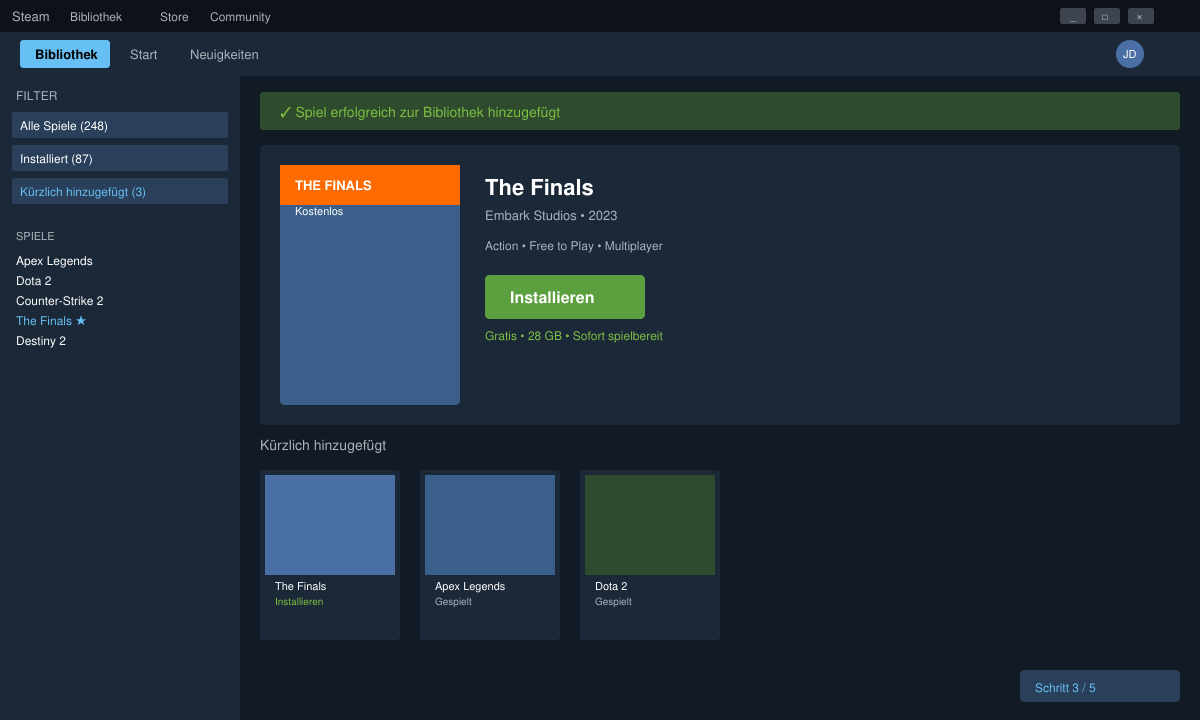Switch to the Neuigkeiten tab
This screenshot has height=720, width=1200.
224,54
